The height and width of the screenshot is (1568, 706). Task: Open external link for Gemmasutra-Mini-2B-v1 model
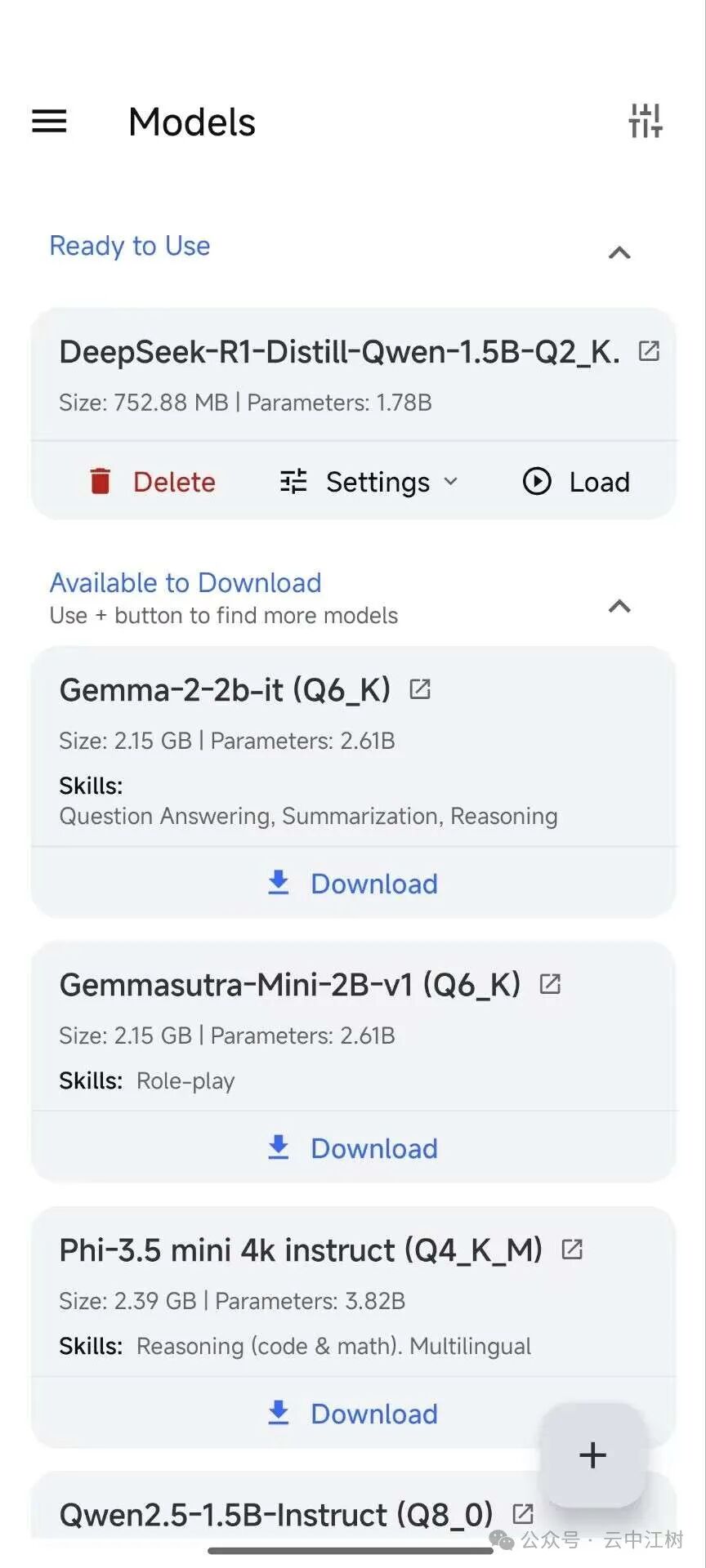[x=550, y=984]
